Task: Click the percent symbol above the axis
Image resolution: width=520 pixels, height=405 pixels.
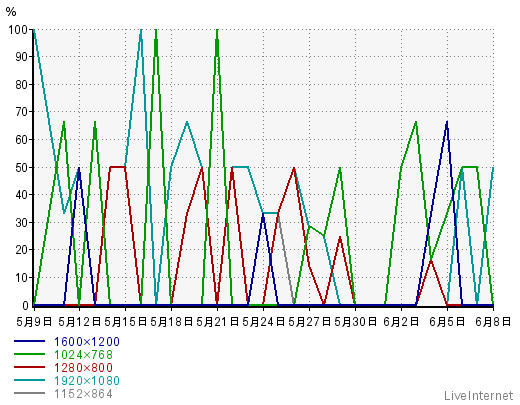Action: tap(11, 12)
